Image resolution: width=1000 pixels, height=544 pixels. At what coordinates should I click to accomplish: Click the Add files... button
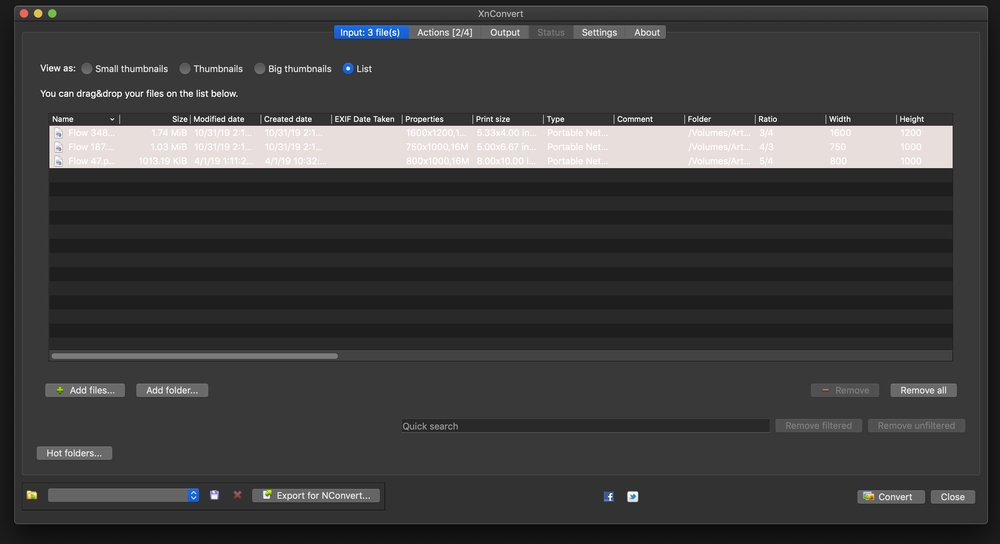(85, 390)
